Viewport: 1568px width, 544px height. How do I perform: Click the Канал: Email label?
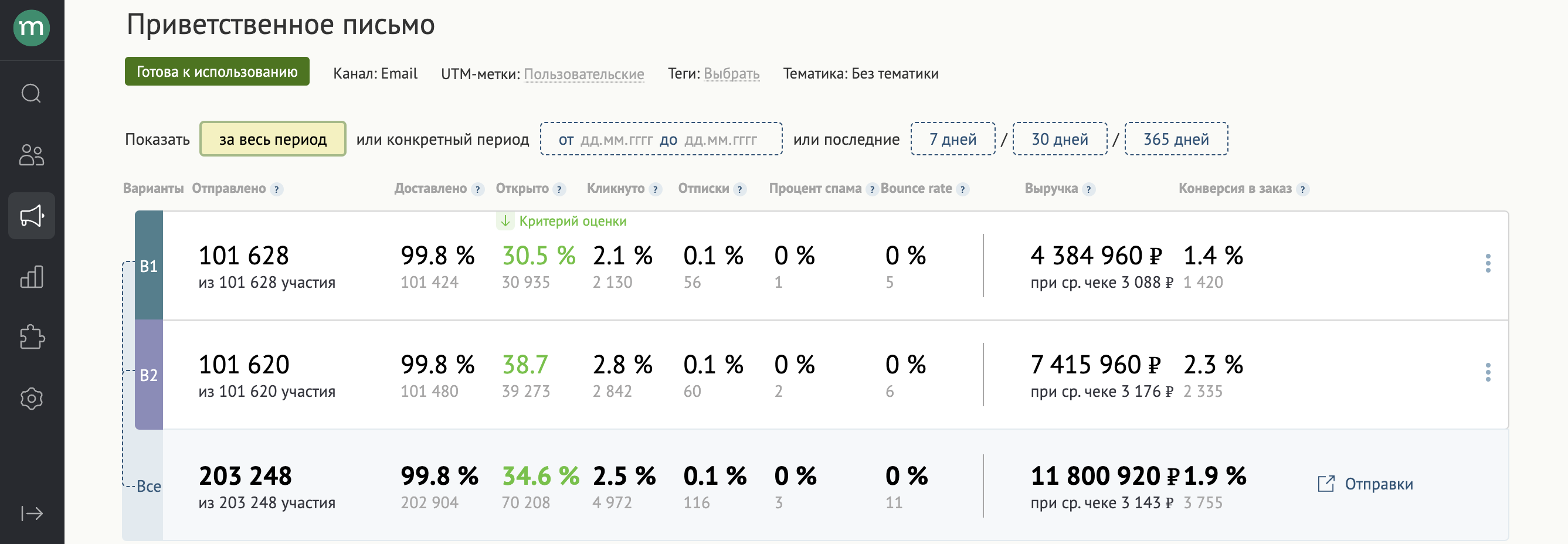pos(375,74)
